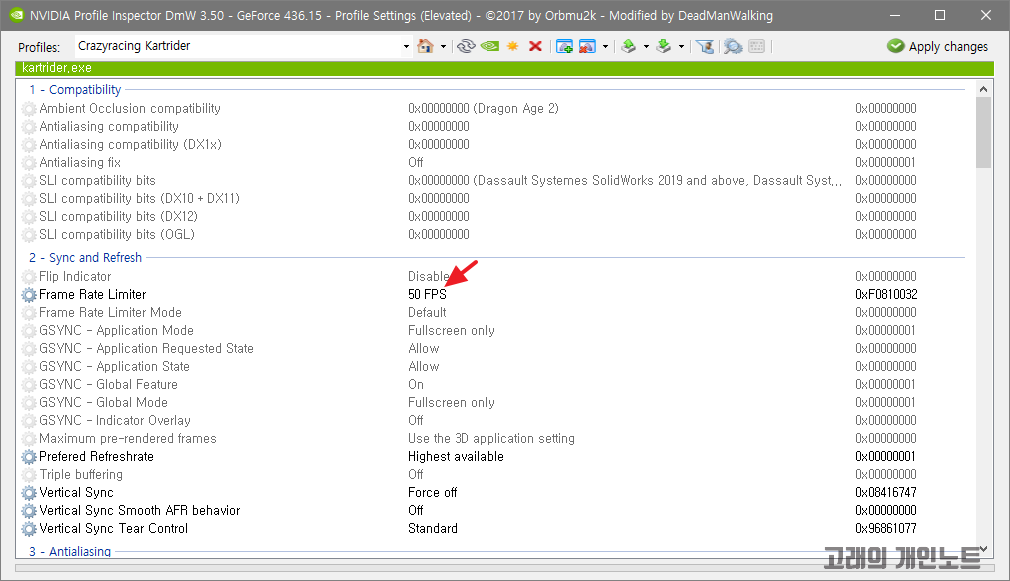Click the gear icon beside Flip Indicator
Screen dimensions: 1010x581
click(x=29, y=277)
